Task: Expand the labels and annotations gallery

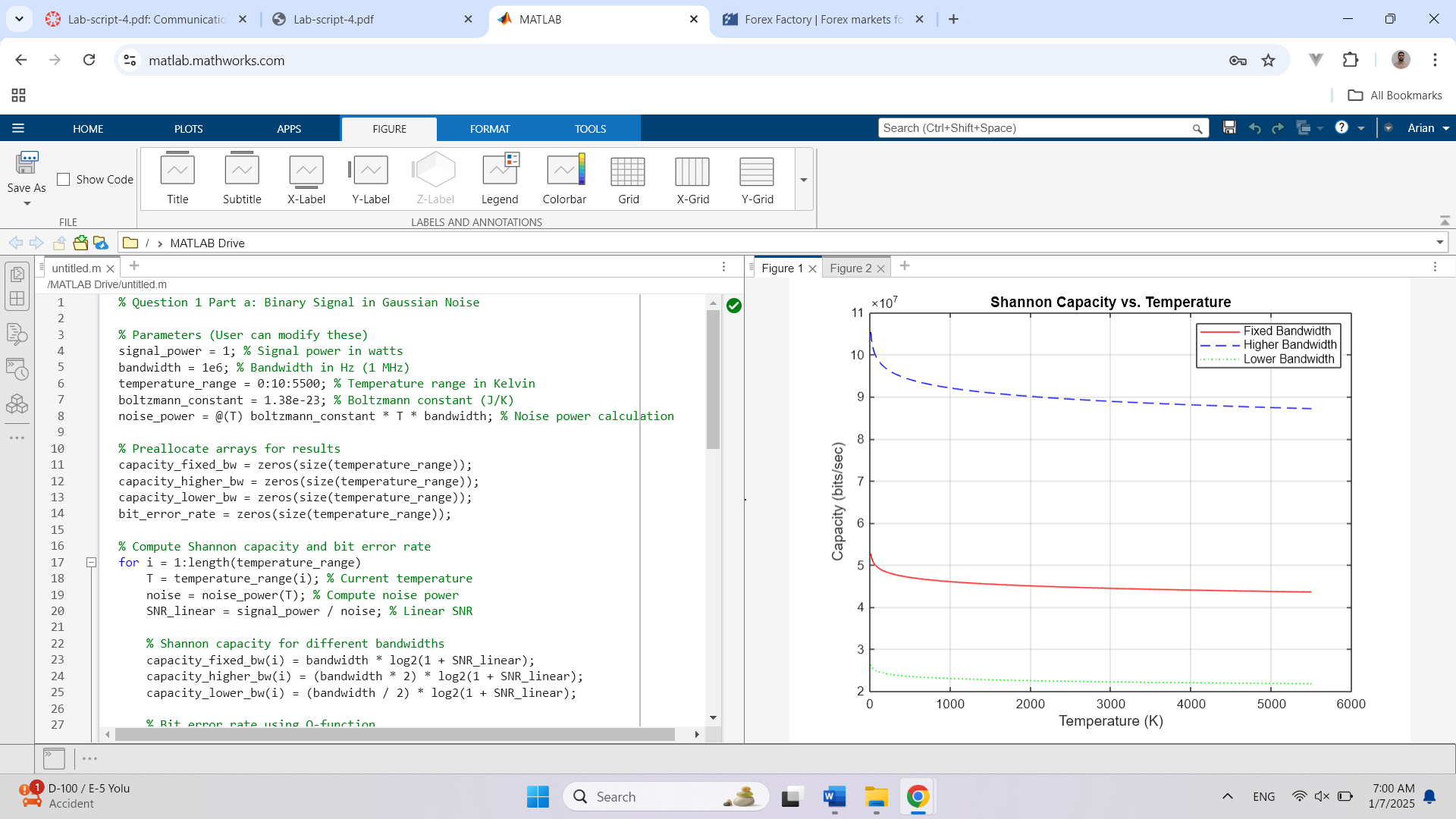Action: (804, 180)
